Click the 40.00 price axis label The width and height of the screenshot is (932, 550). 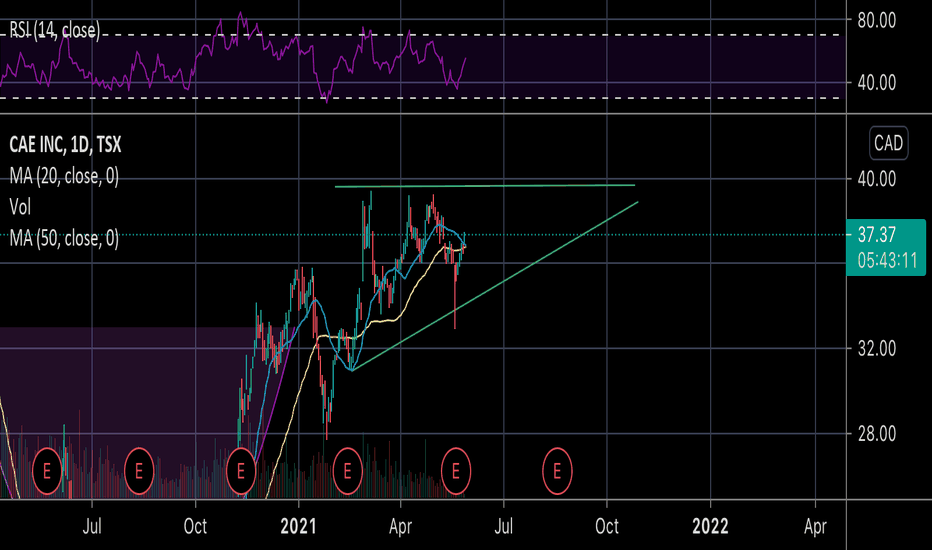[x=877, y=179]
